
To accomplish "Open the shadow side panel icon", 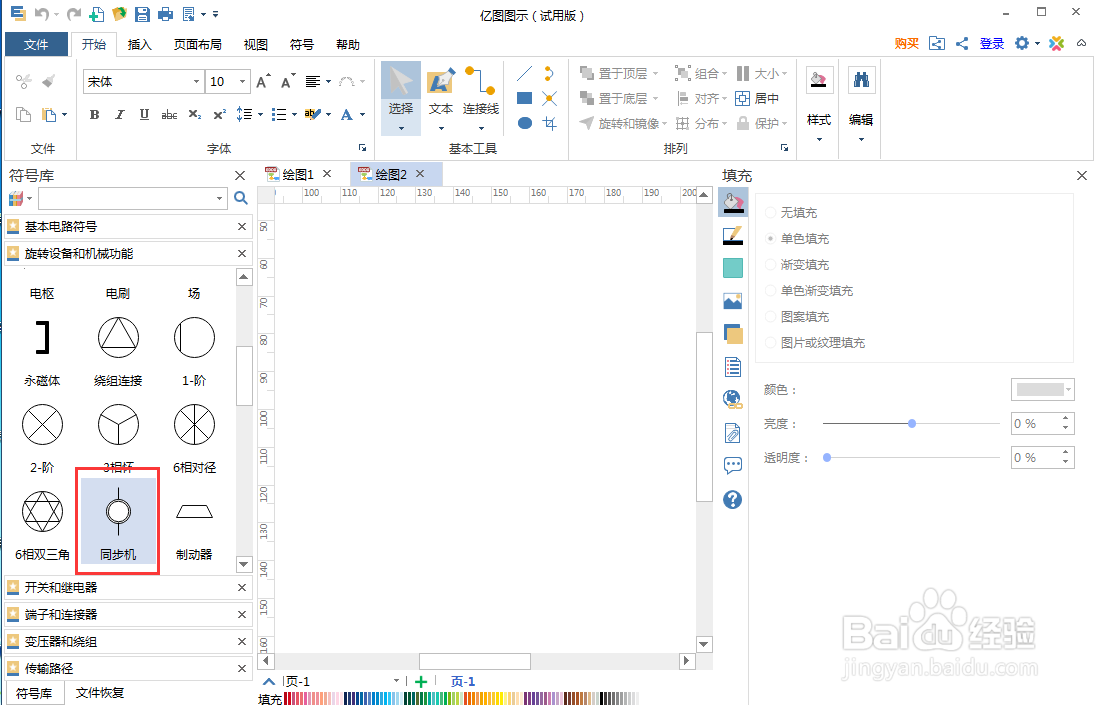I will 732,268.
